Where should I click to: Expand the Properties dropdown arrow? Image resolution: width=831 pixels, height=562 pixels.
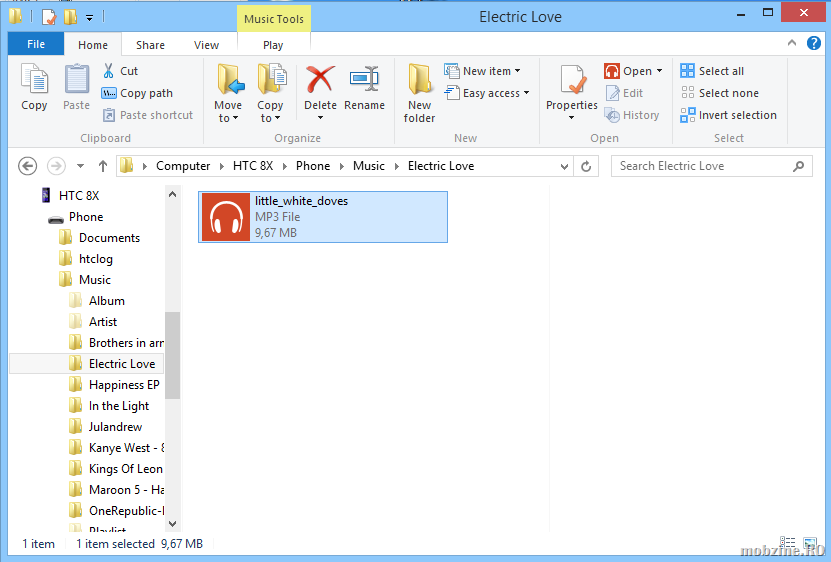click(572, 118)
